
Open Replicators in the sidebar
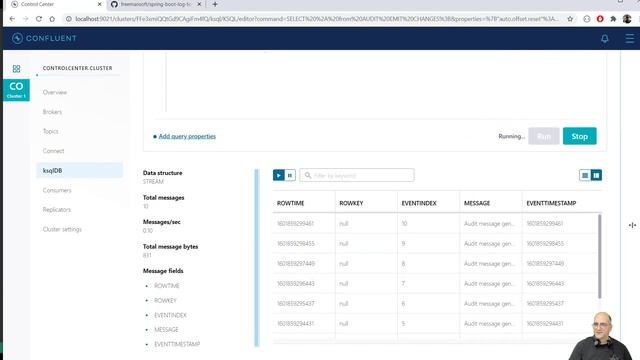(x=57, y=210)
